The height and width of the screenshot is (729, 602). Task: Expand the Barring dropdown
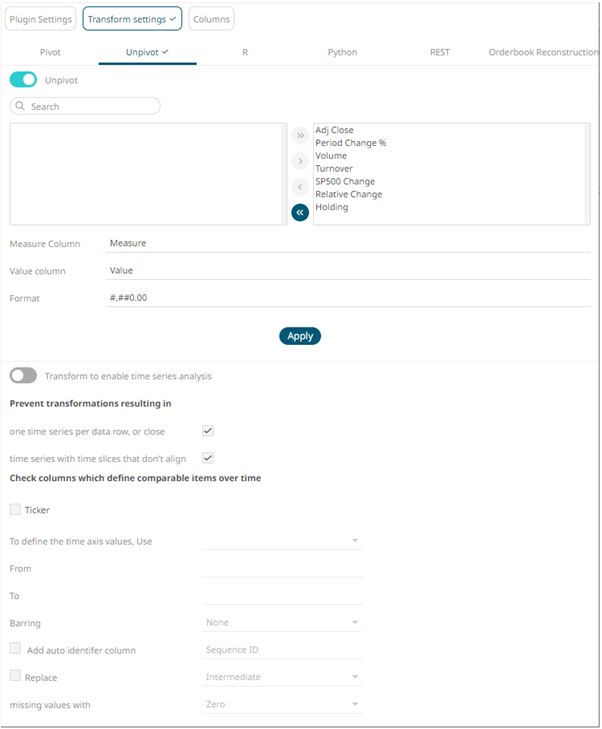point(282,622)
